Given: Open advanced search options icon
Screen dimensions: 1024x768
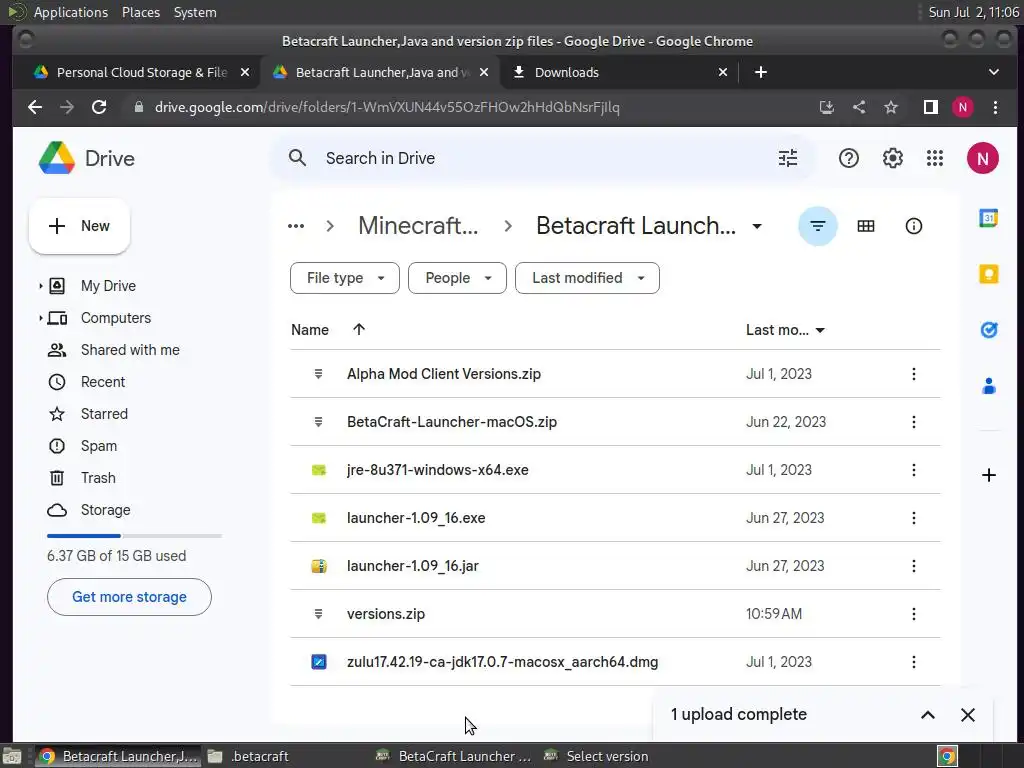Looking at the screenshot, I should (788, 158).
